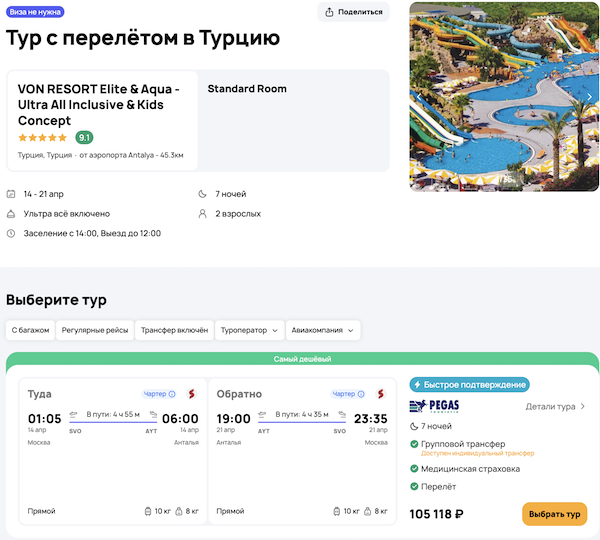Viewport: 600px width, 540px height.
Task: Click airline logo on the Обратно flight
Action: 379,394
